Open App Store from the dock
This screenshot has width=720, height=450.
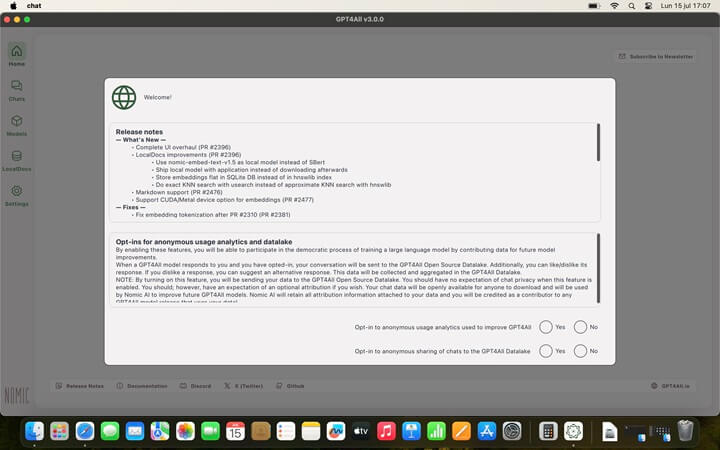[x=487, y=431]
